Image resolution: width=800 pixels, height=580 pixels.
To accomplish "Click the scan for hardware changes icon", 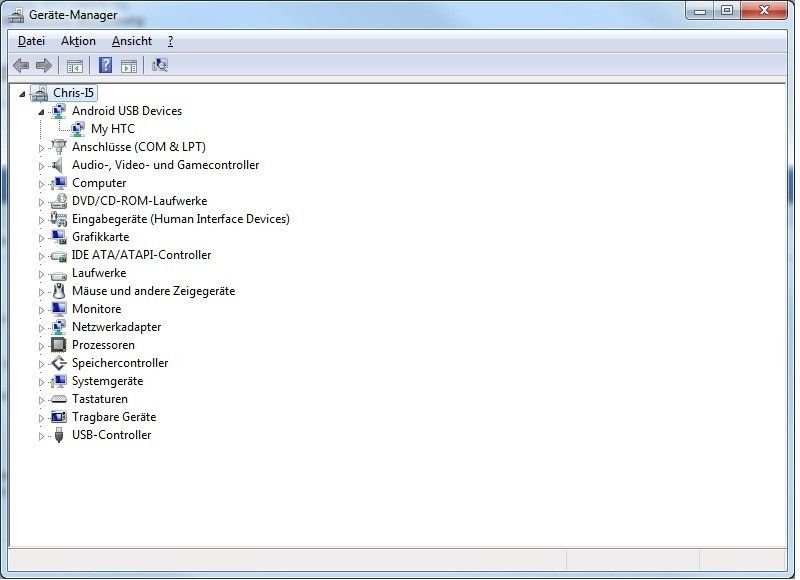I will [x=160, y=65].
